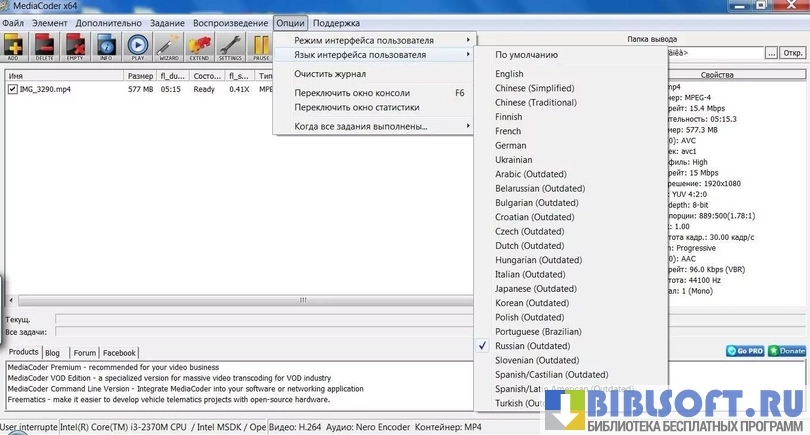Select English interface language
The width and height of the screenshot is (810, 435).
pyautogui.click(x=509, y=74)
